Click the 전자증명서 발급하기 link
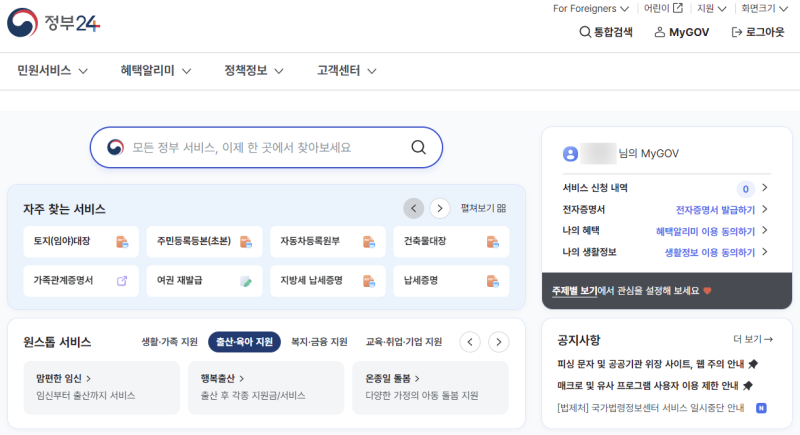This screenshot has width=800, height=435. pos(715,210)
